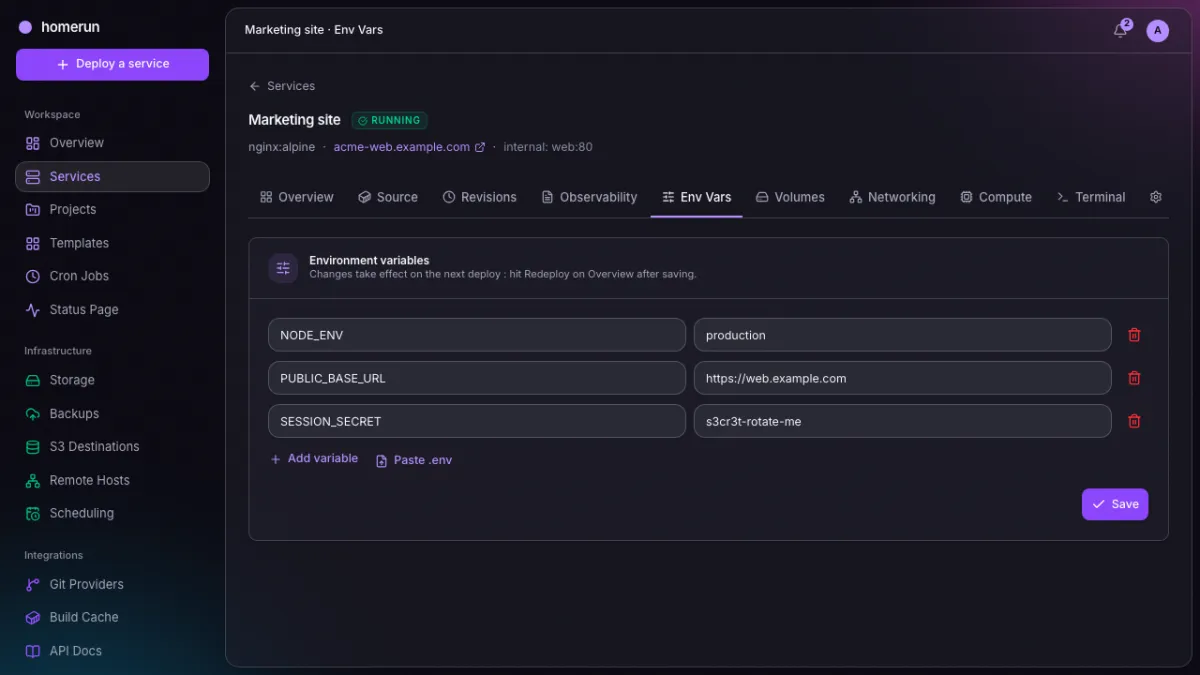Open Cron Jobs in sidebar

[112, 276]
